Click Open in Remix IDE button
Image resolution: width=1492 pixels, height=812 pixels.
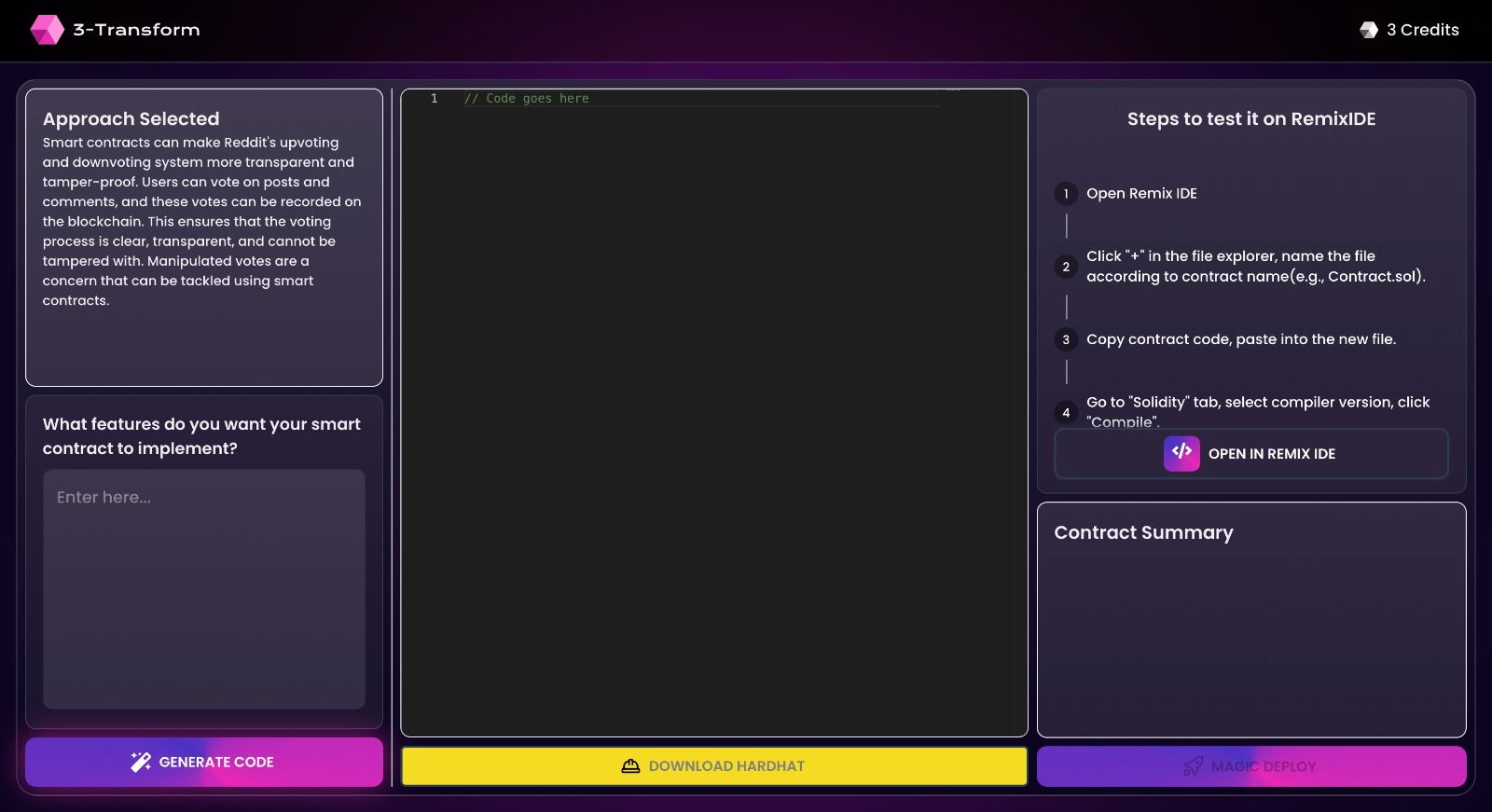(1251, 454)
